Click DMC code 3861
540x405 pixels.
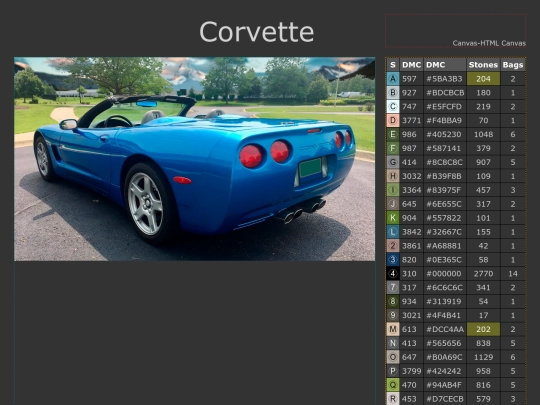(412, 246)
